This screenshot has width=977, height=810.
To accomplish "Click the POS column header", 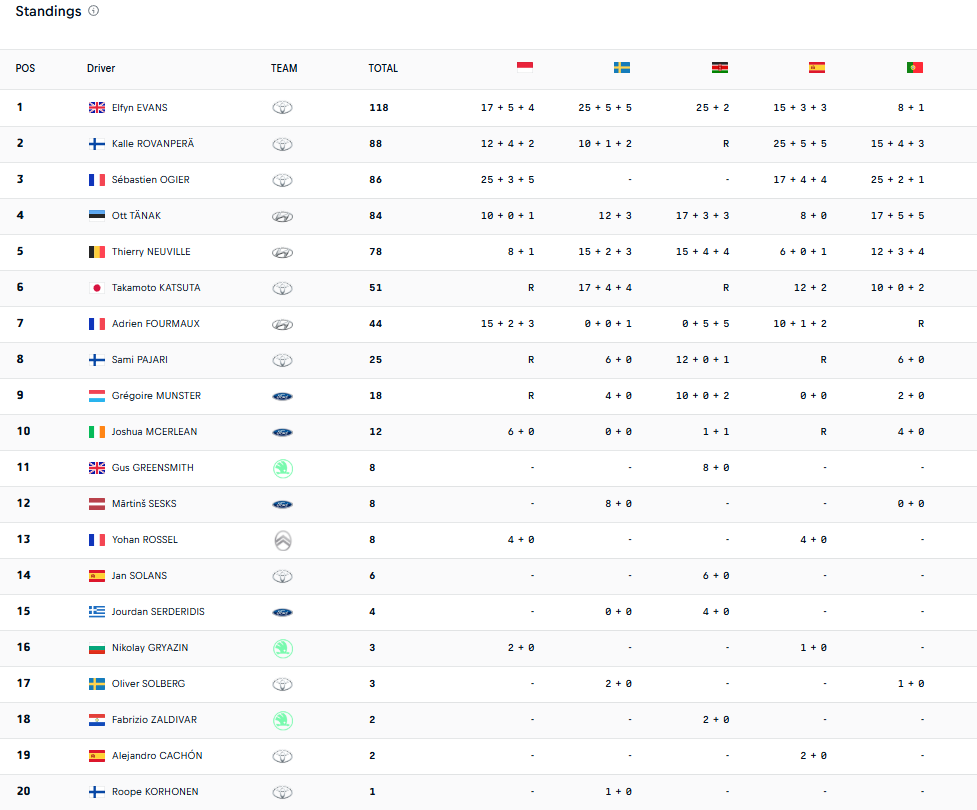I will 26,68.
